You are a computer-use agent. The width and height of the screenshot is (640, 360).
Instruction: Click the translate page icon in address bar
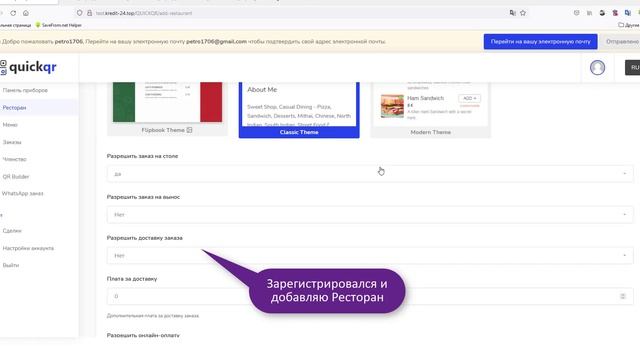(x=513, y=13)
